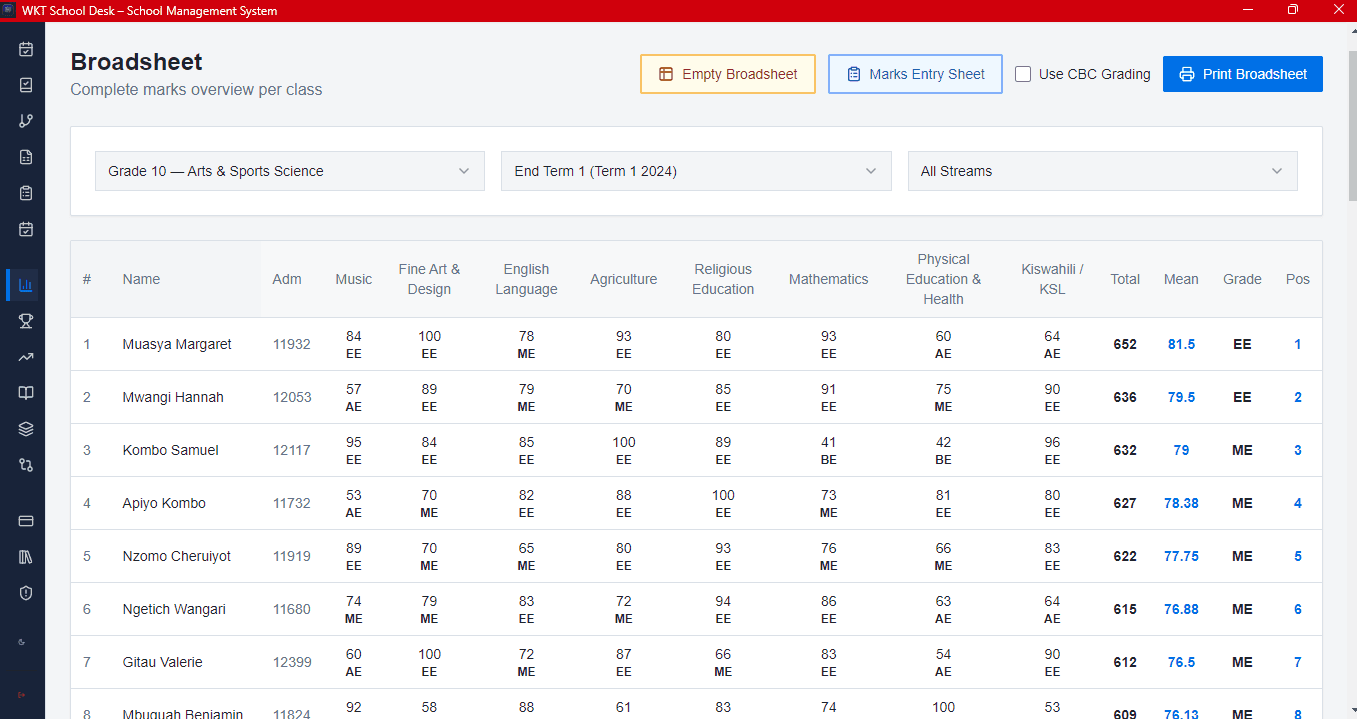This screenshot has height=719, width=1357.
Task: Select the bookshelf icon near sidebar bottom
Action: (x=24, y=557)
